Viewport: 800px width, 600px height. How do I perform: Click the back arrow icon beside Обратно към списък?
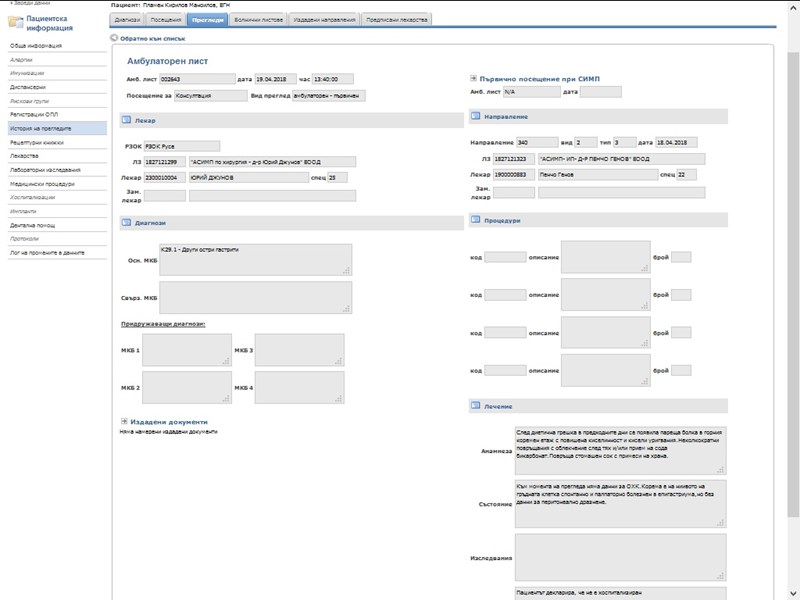click(113, 38)
